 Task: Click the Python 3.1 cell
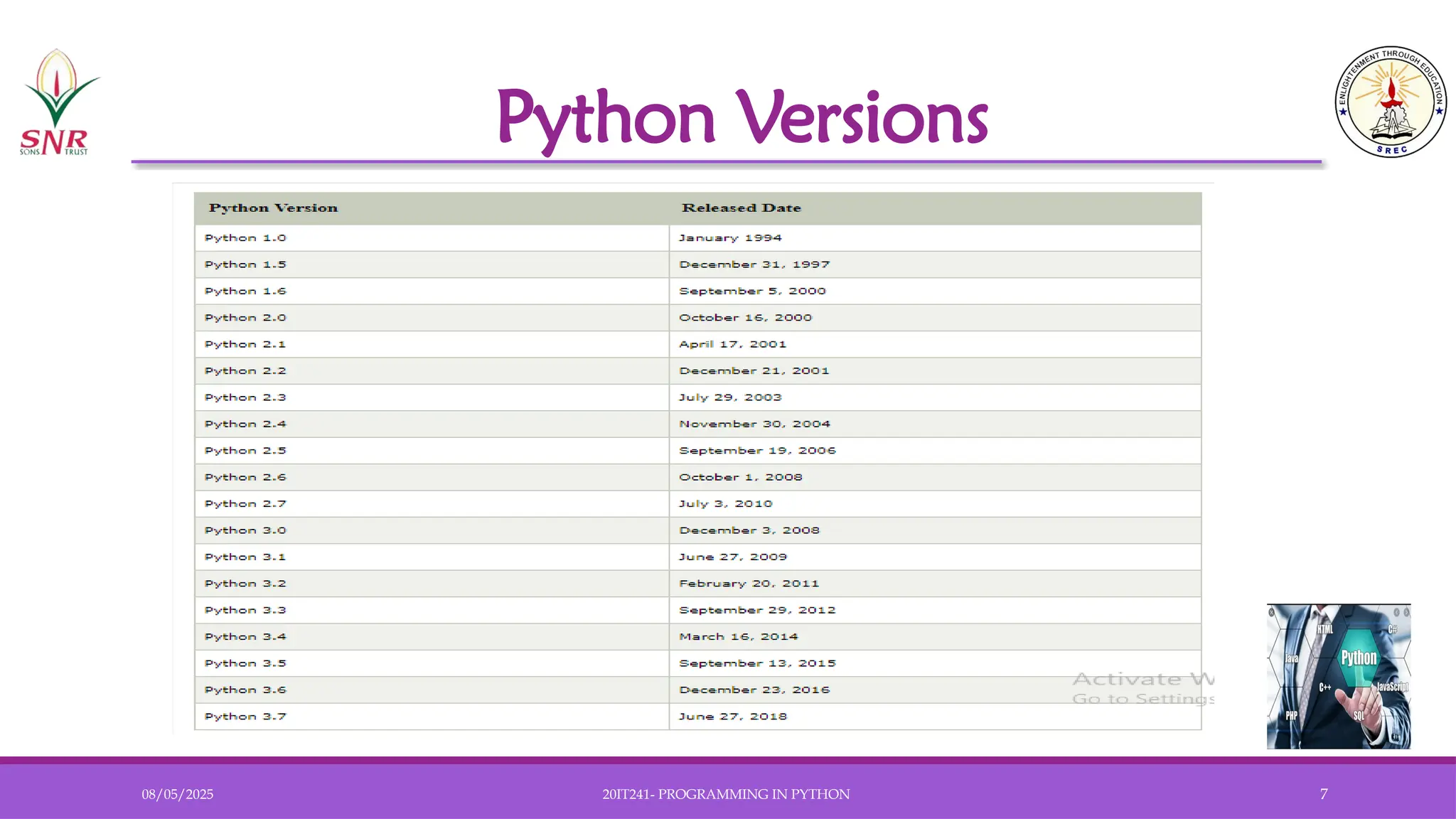(432, 557)
